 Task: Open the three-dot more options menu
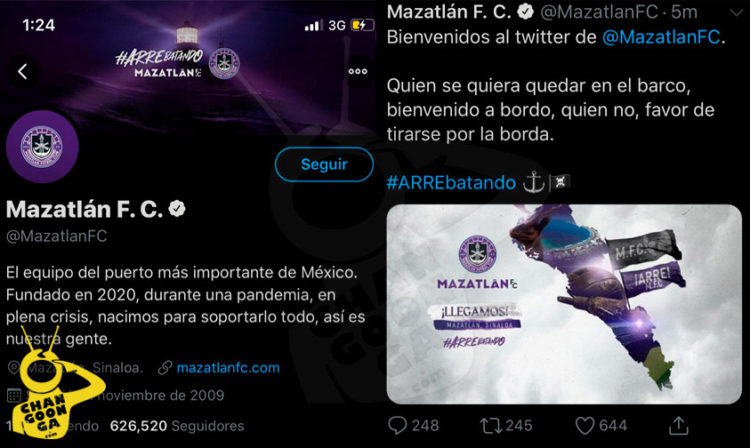[x=358, y=71]
